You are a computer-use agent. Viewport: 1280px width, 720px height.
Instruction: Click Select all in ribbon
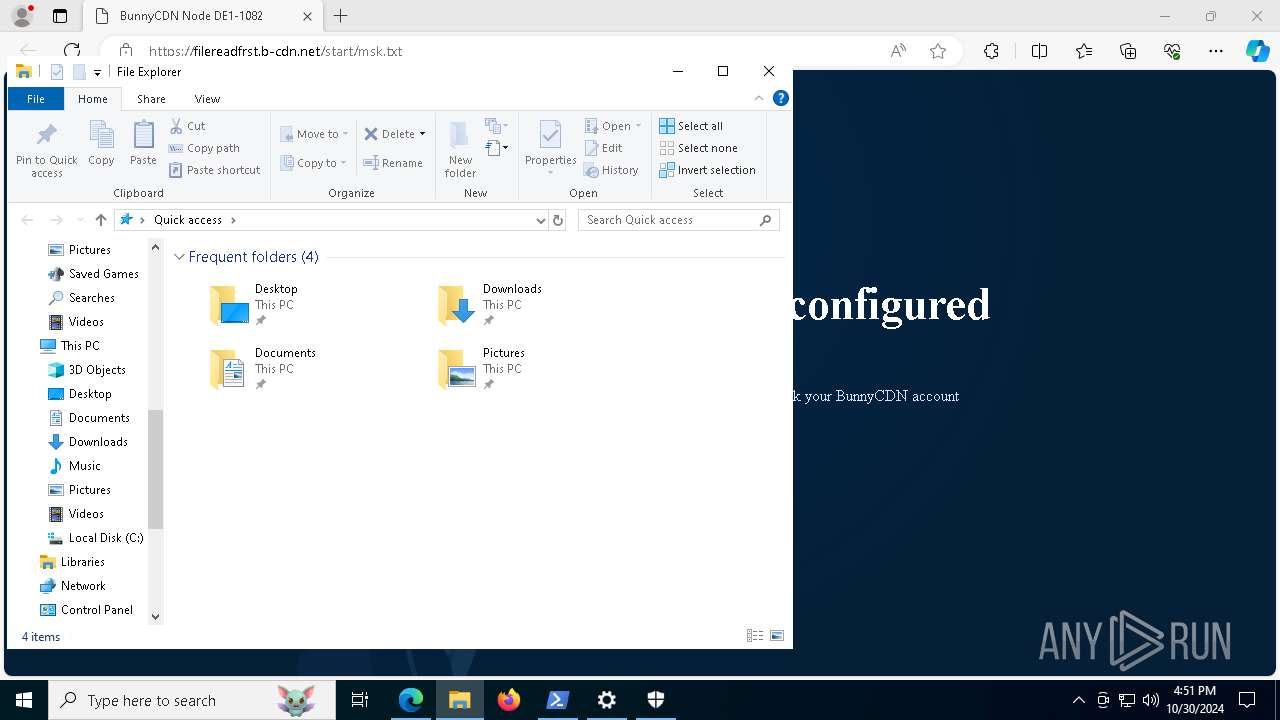[x=691, y=126]
